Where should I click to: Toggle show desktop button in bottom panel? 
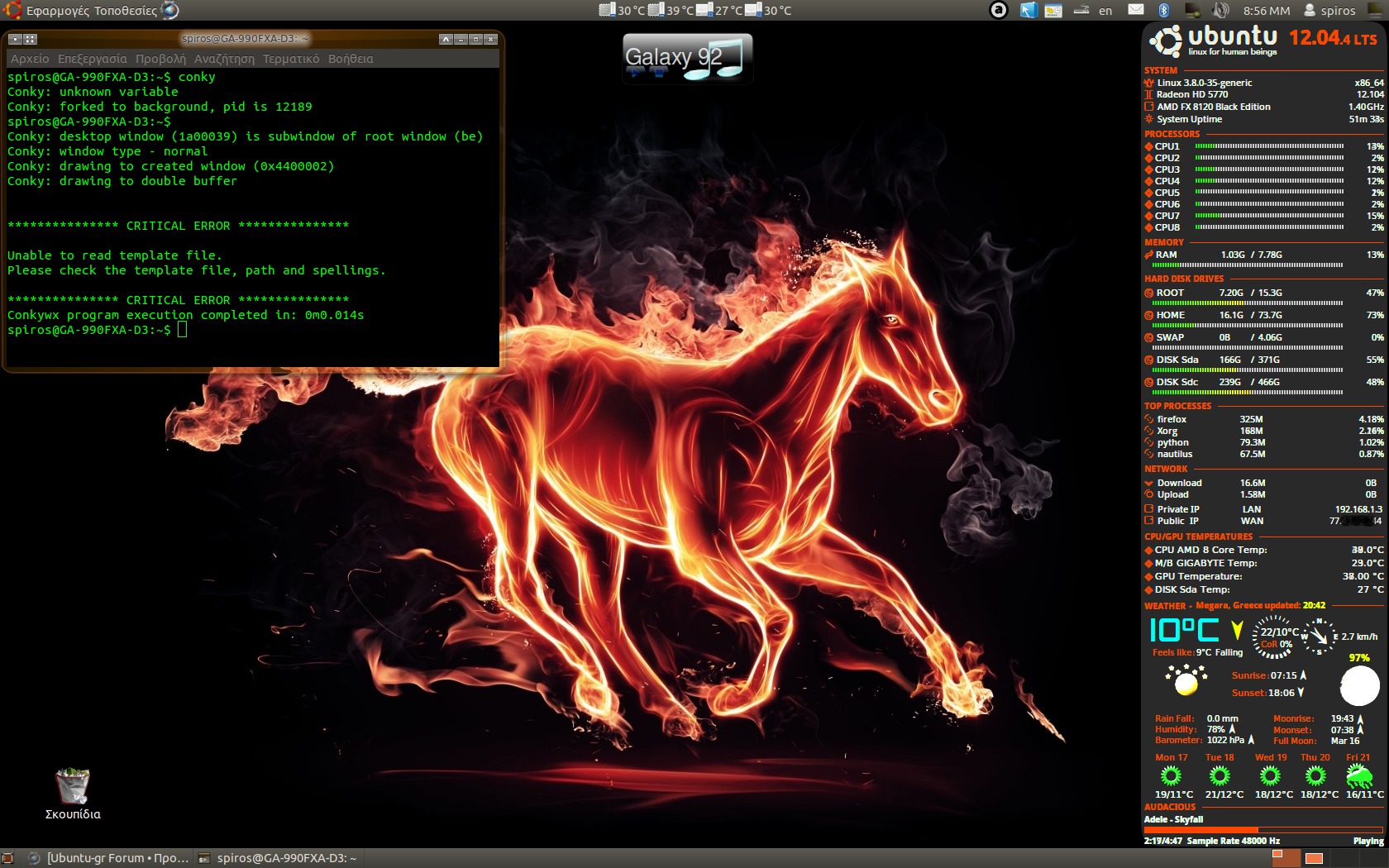click(x=7, y=858)
